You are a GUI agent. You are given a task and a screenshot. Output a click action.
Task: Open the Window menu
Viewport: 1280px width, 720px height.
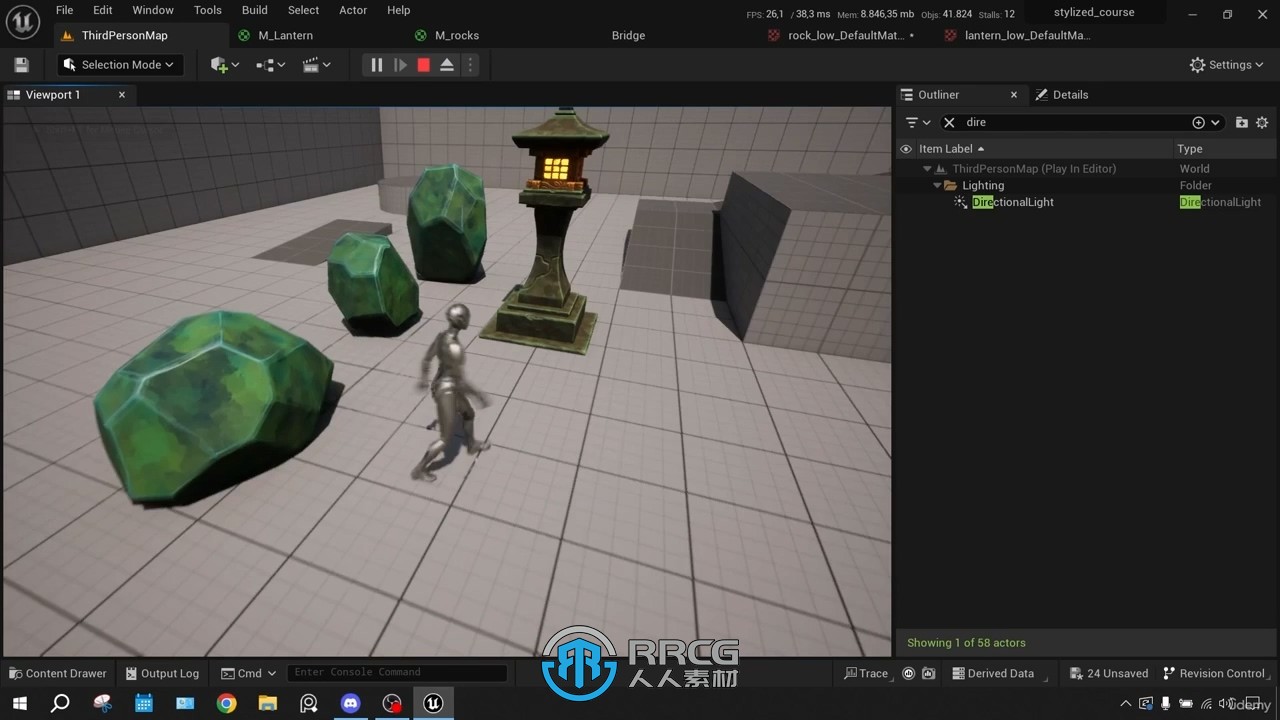pos(153,10)
